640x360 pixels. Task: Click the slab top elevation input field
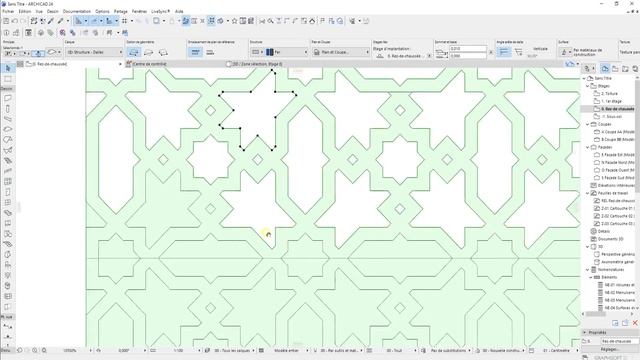(x=468, y=49)
